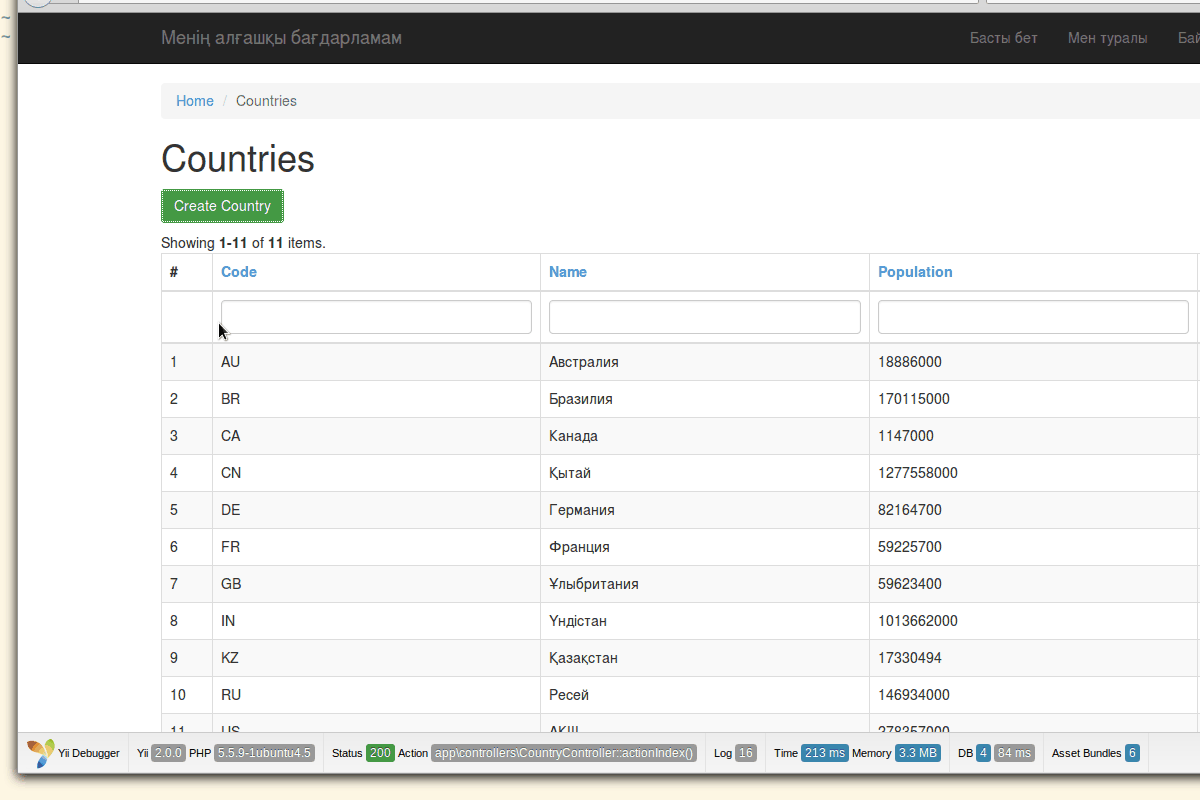The height and width of the screenshot is (800, 1200).
Task: Focus the Population filter input field
Action: [1032, 317]
